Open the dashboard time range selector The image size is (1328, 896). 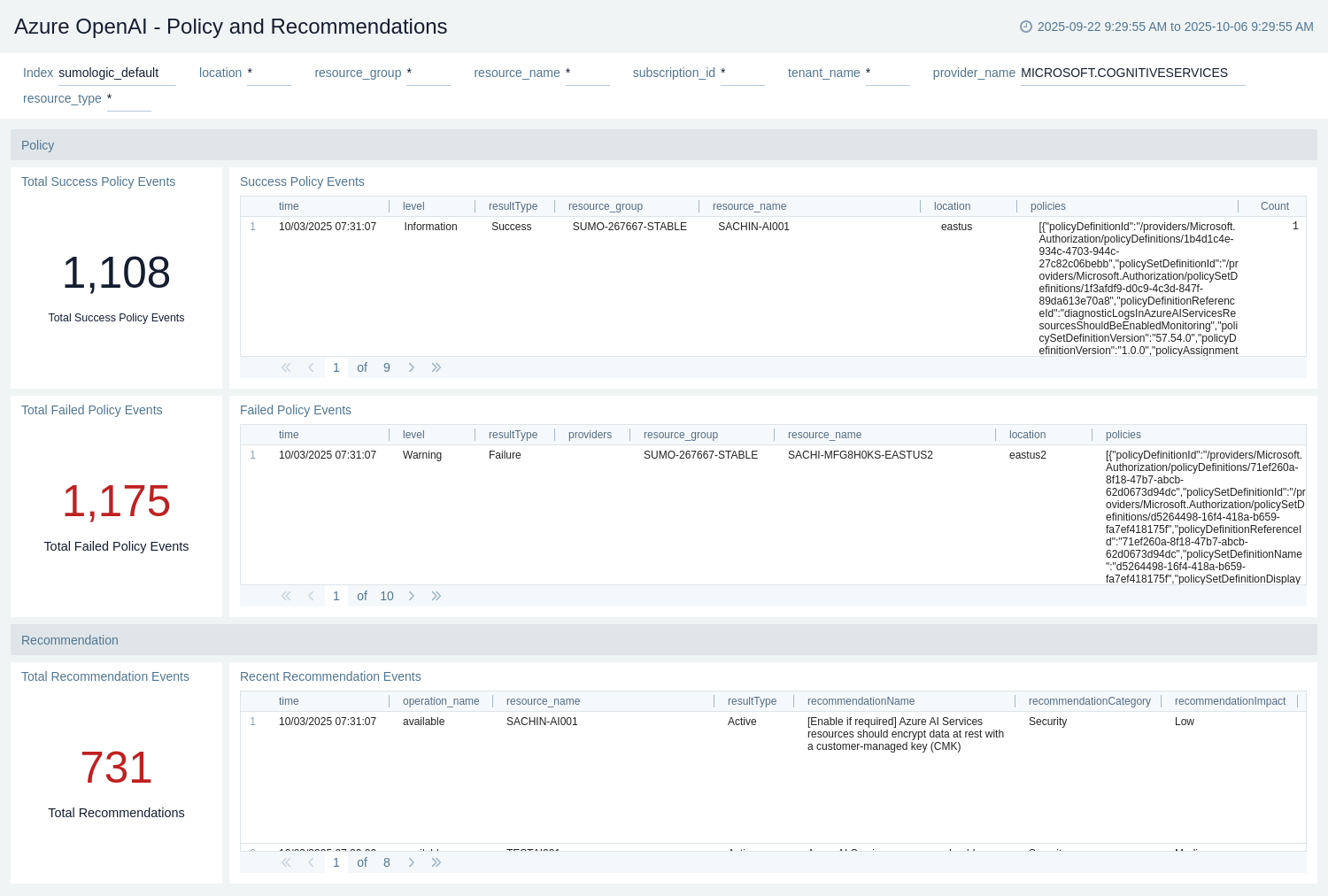click(x=1175, y=27)
